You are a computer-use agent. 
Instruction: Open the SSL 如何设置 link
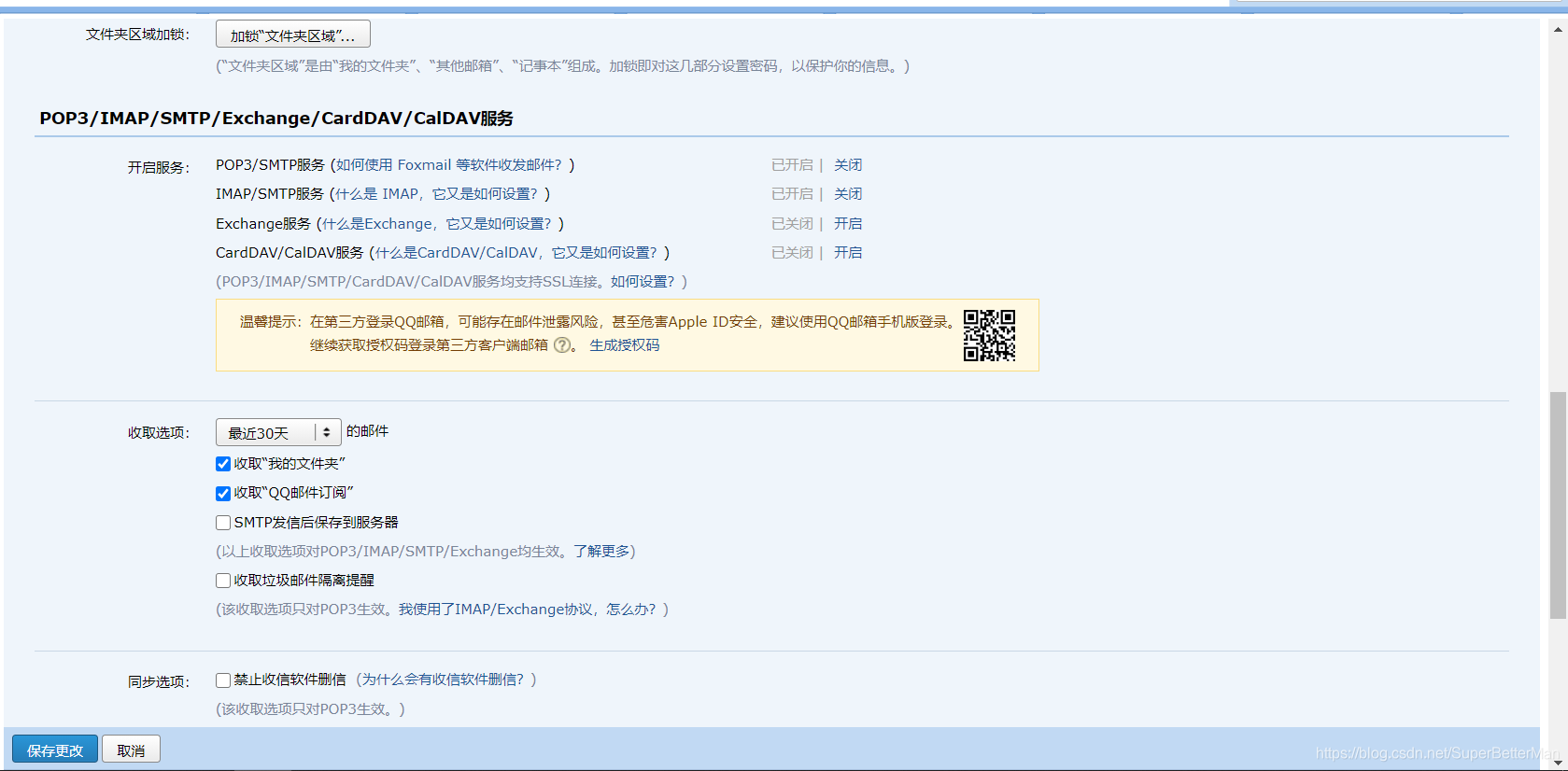[x=643, y=282]
